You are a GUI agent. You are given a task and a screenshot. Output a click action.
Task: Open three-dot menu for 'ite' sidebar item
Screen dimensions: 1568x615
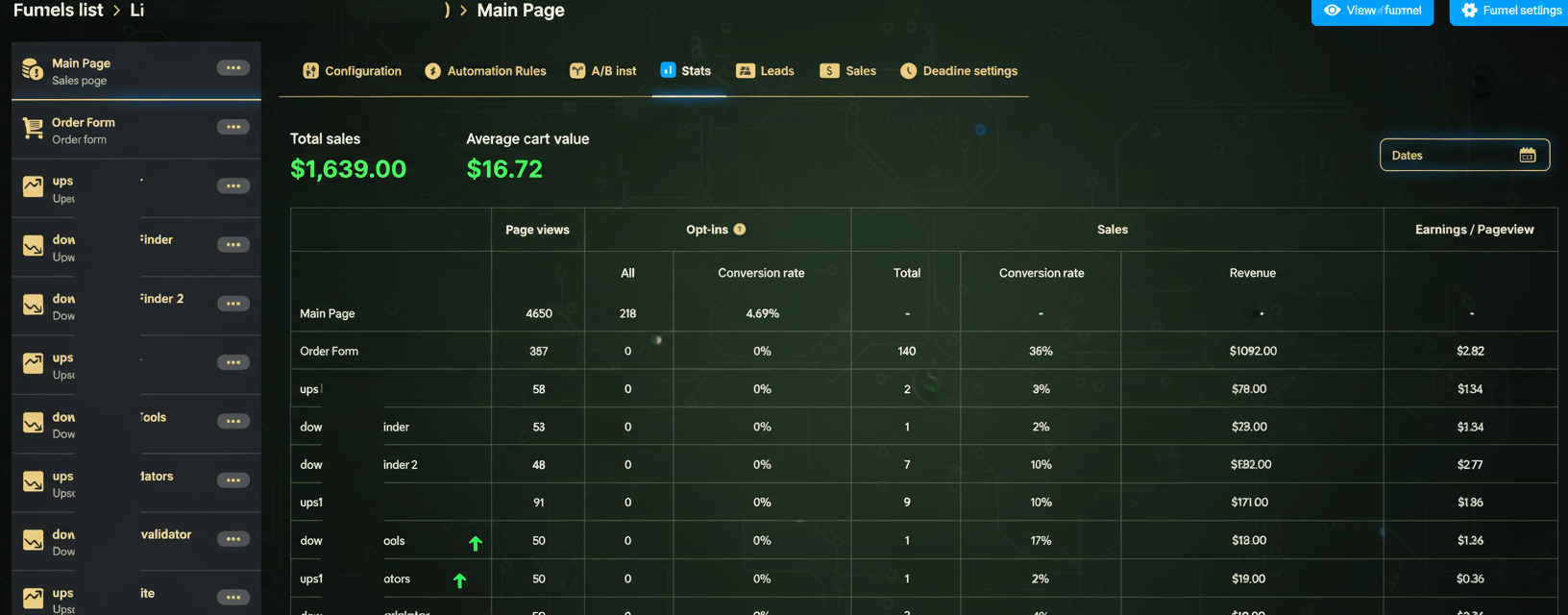click(x=233, y=598)
